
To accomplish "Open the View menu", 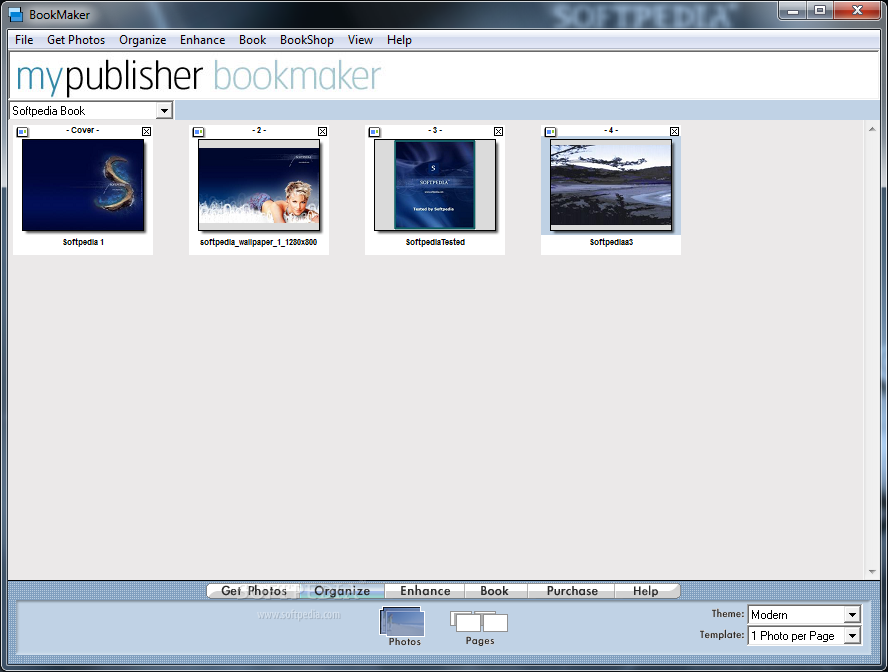I will 360,40.
